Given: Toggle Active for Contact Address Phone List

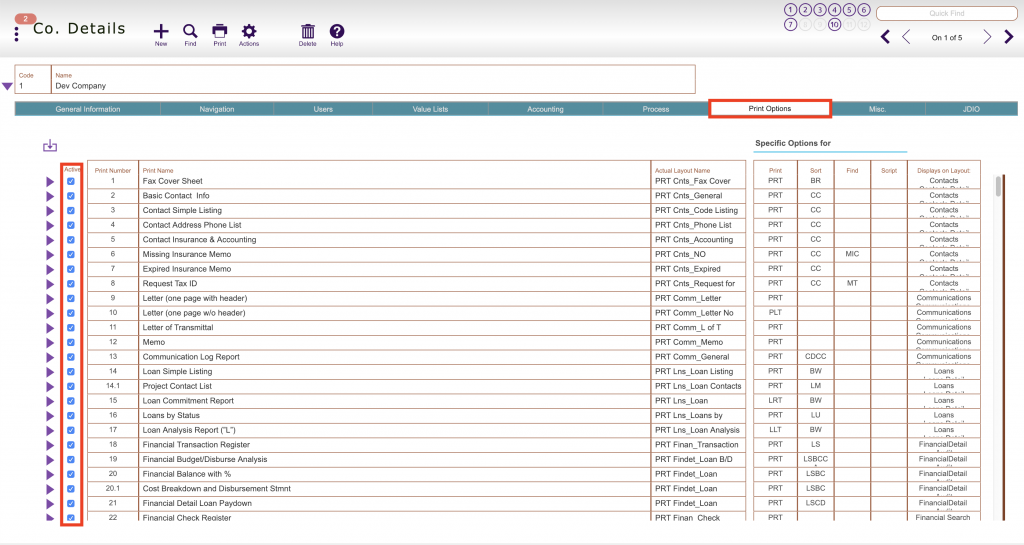Looking at the screenshot, I should 71,225.
